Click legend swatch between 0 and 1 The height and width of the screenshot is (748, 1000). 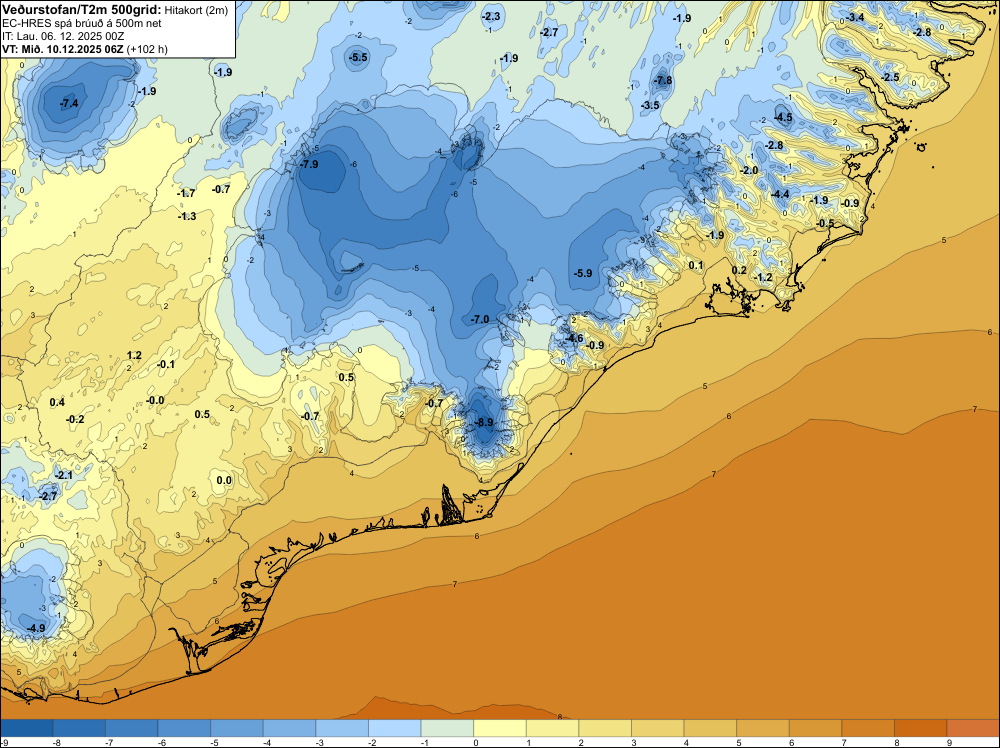(x=500, y=728)
